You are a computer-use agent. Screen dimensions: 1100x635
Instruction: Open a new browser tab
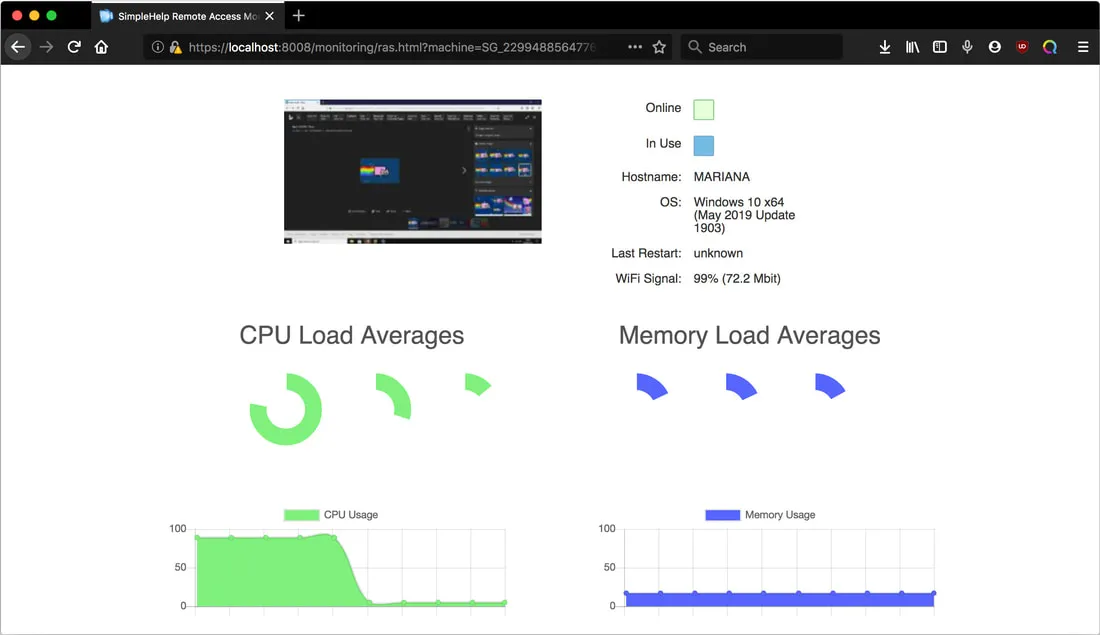click(x=298, y=15)
